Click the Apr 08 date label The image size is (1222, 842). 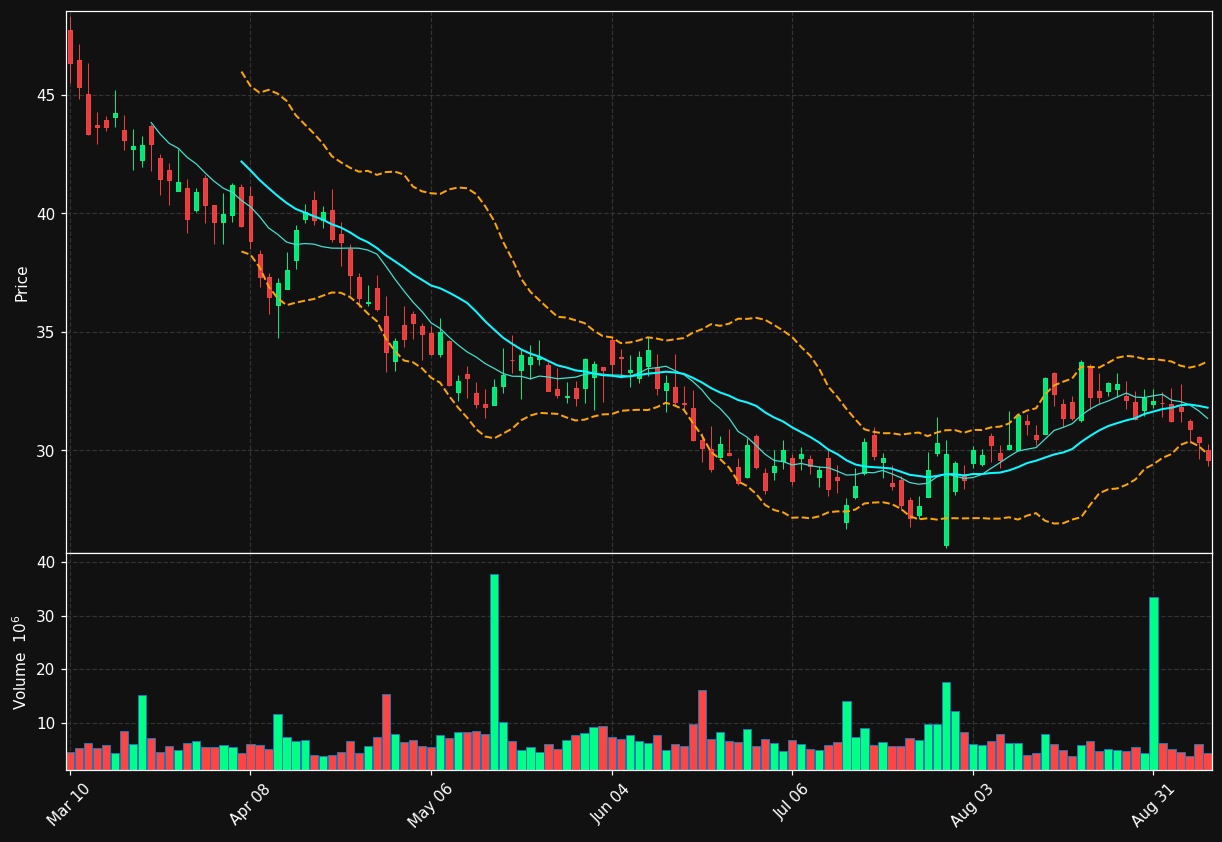250,803
